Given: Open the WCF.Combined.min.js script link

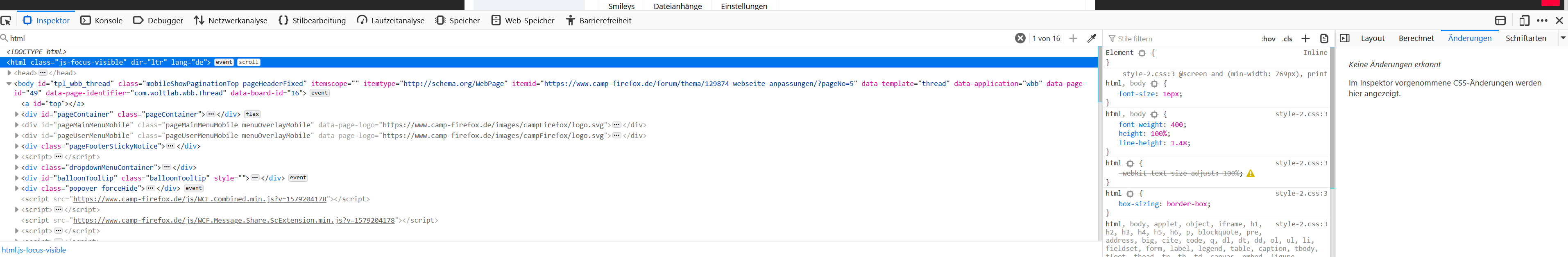Looking at the screenshot, I should pos(199,199).
